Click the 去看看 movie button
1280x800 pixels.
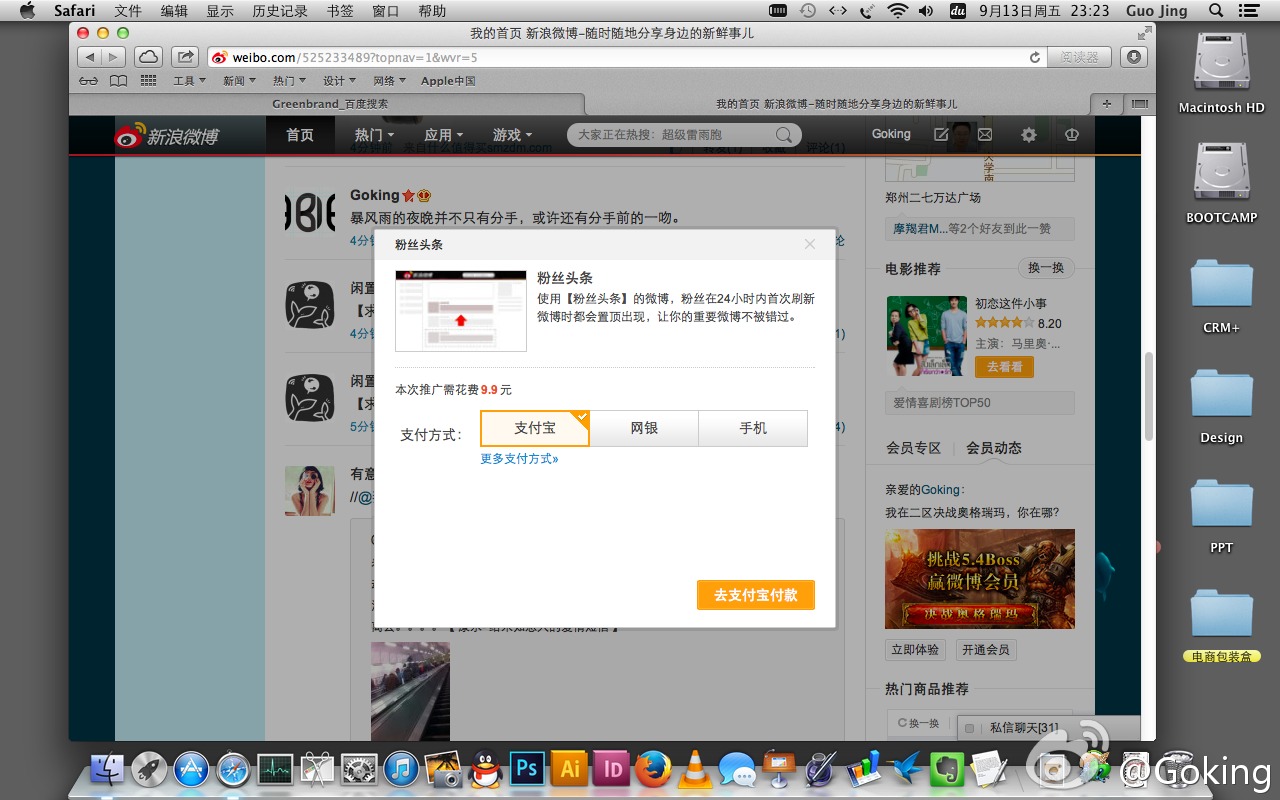click(x=1004, y=367)
